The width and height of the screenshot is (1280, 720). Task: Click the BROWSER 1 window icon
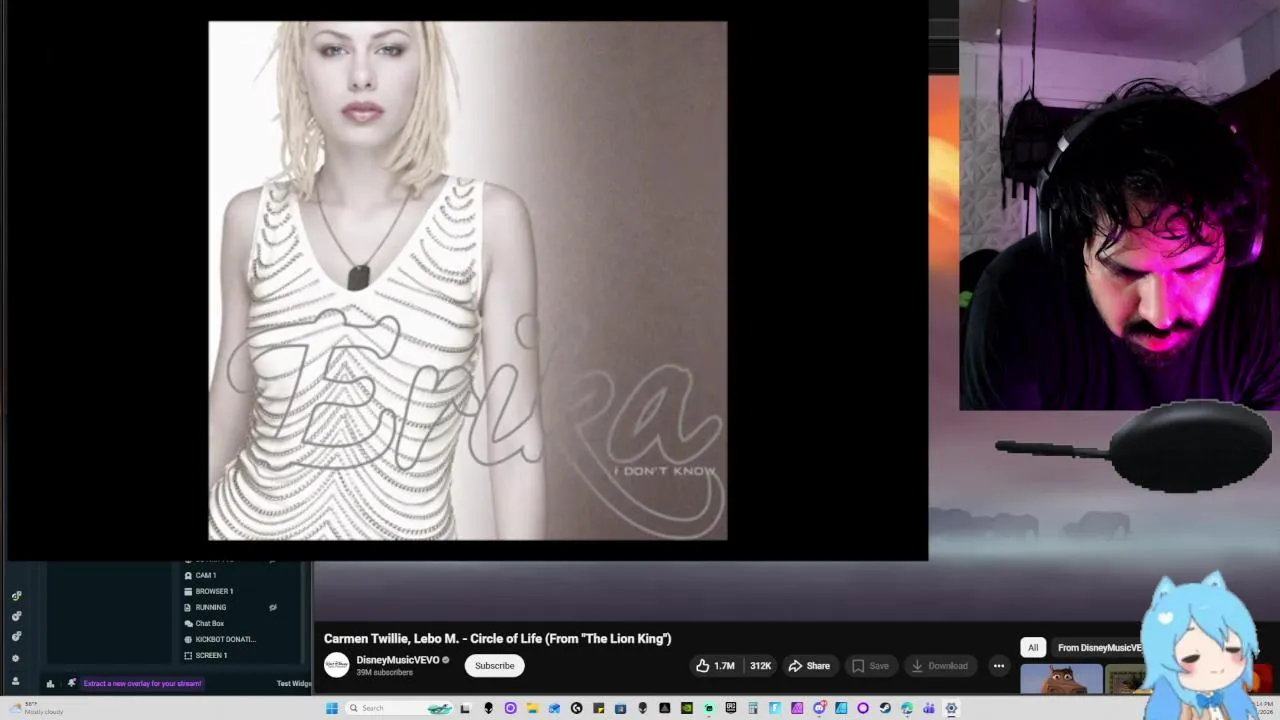tap(188, 591)
